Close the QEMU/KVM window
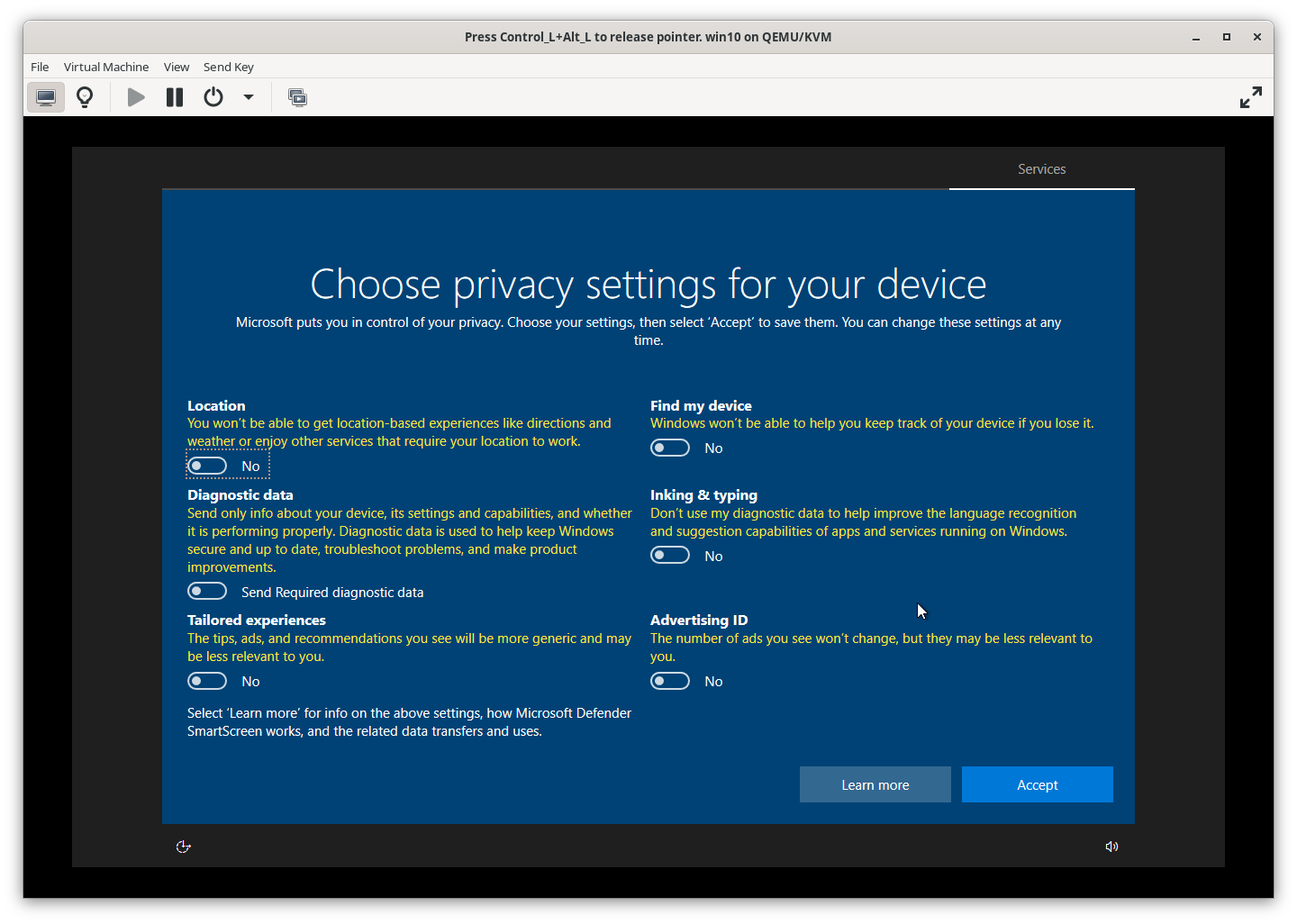Screen dimensions: 1297x924 click(1256, 37)
